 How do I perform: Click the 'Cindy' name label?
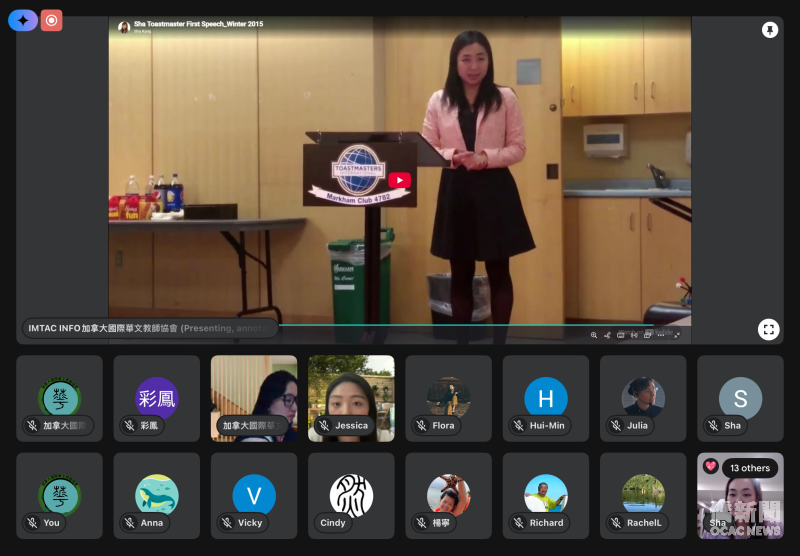tap(333, 523)
